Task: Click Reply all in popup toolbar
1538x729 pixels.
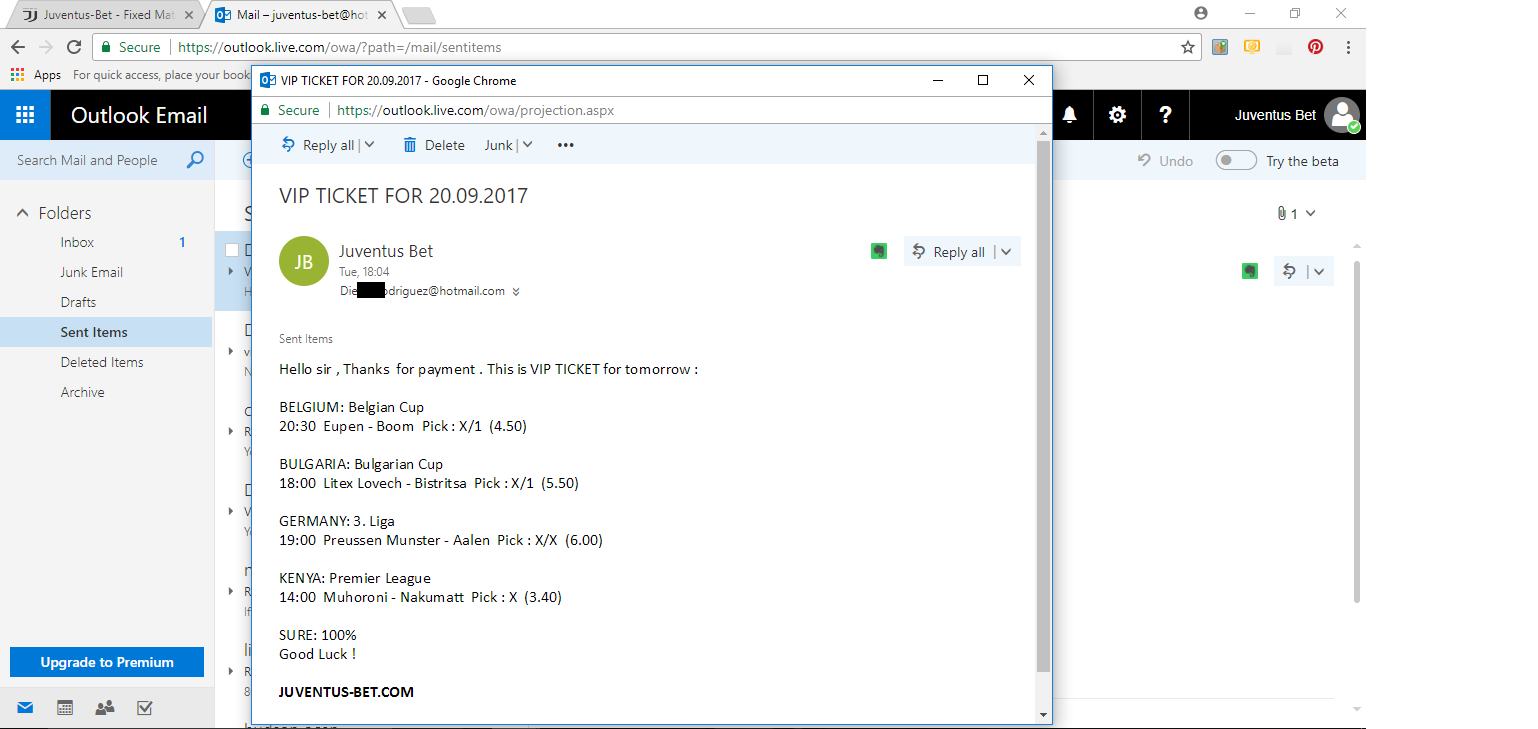Action: (318, 145)
